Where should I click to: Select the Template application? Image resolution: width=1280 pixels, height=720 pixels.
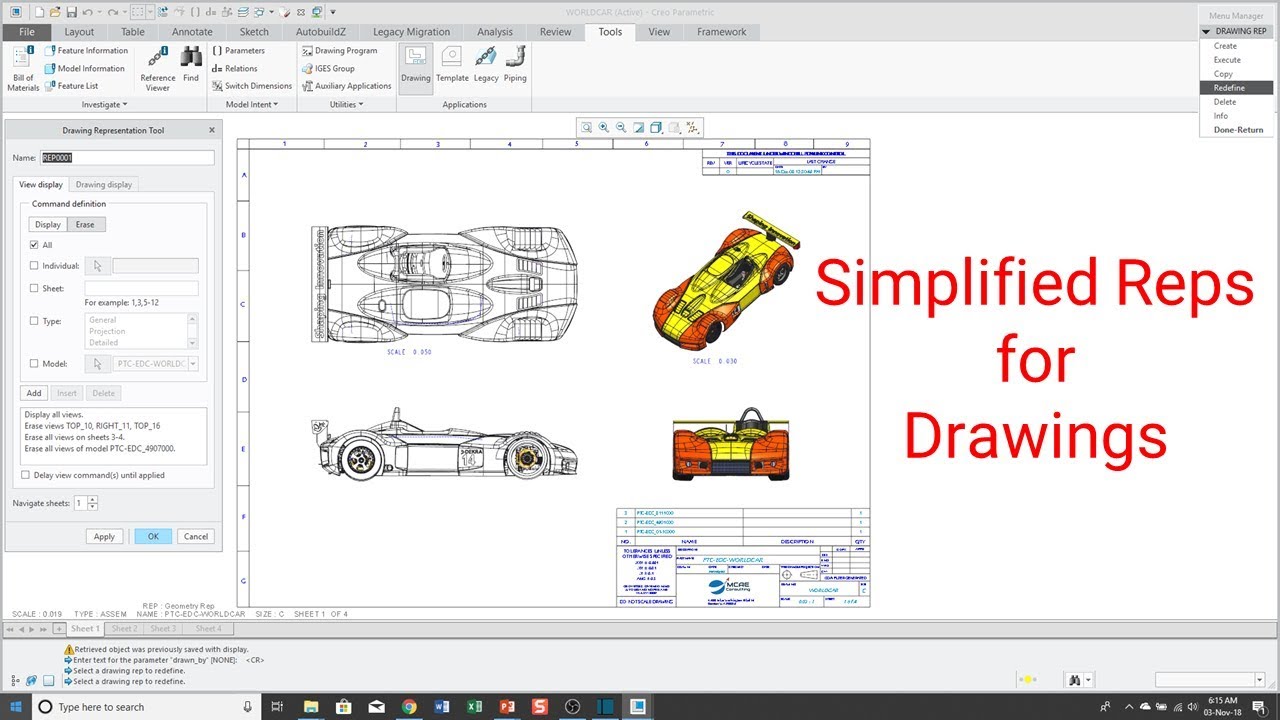point(452,65)
